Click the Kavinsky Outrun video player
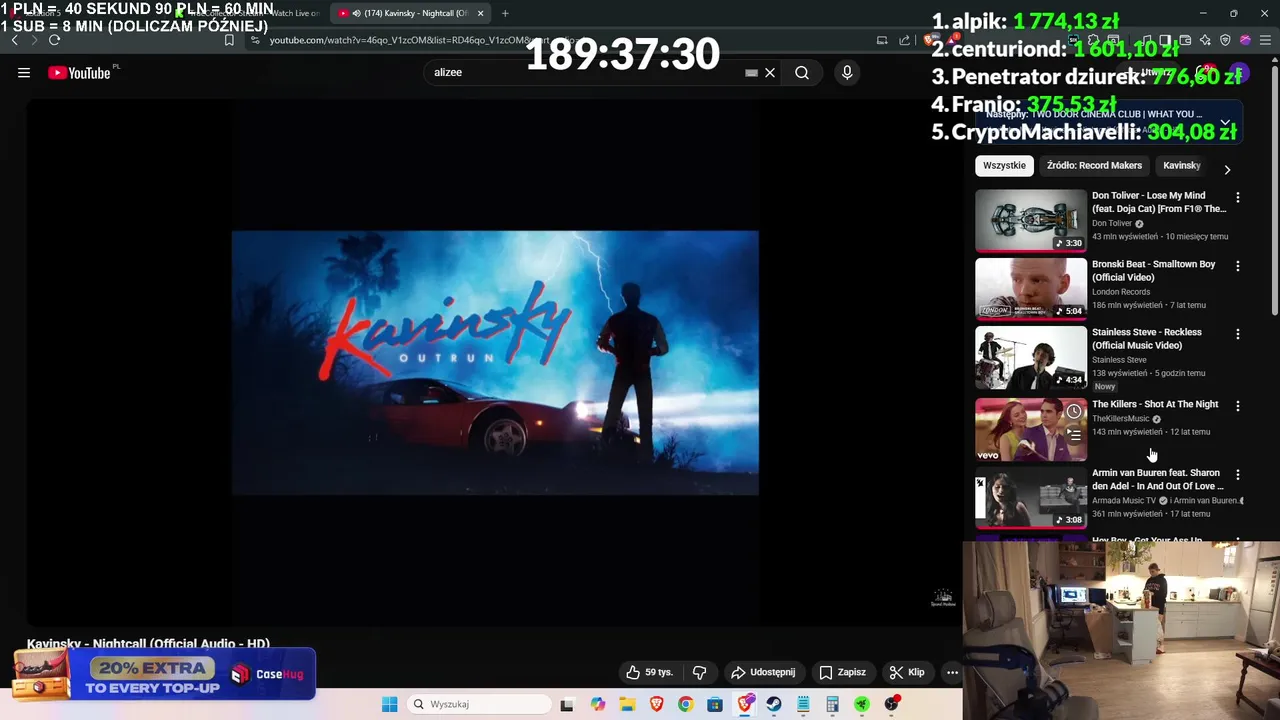The width and height of the screenshot is (1280, 720). pyautogui.click(x=495, y=363)
